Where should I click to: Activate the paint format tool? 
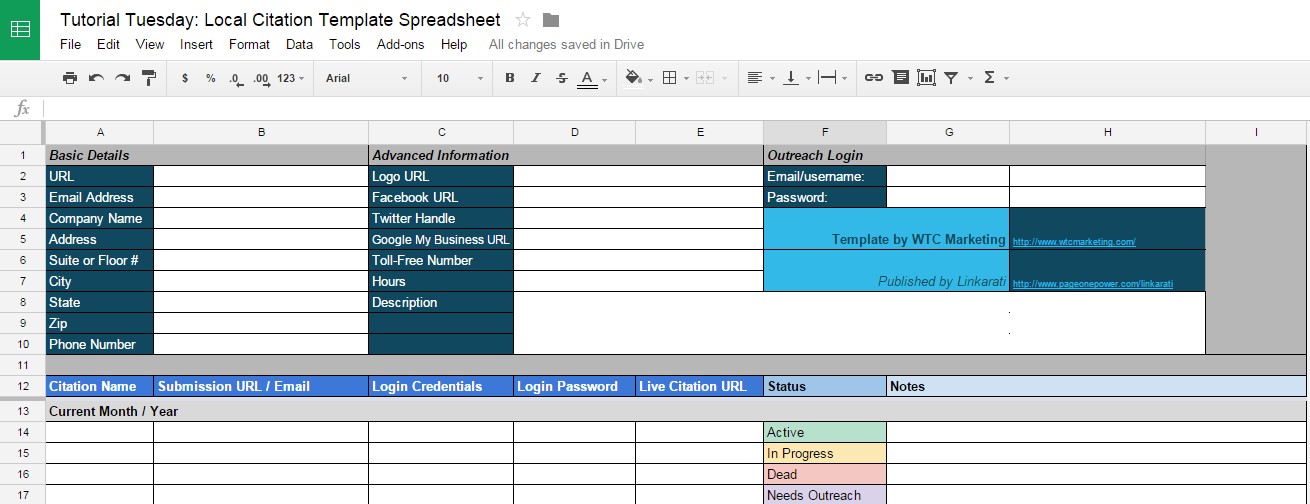click(149, 78)
